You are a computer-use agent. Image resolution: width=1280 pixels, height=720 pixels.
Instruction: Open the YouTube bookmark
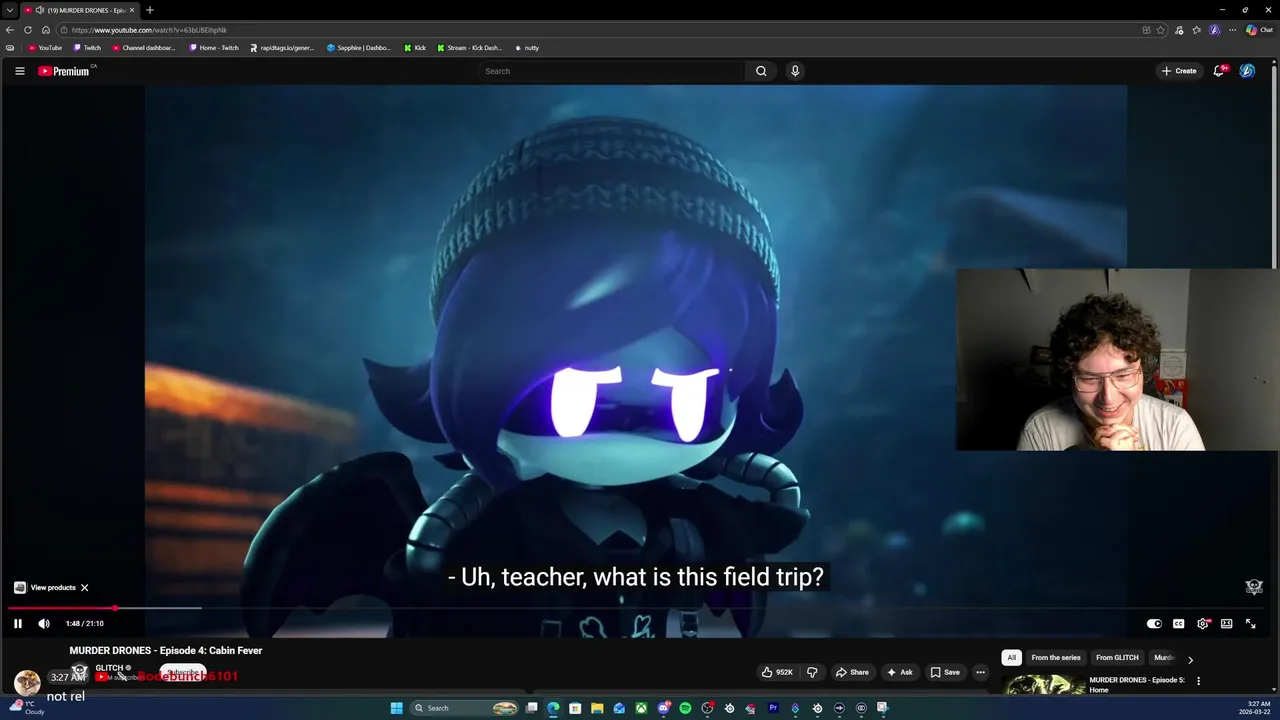point(45,48)
